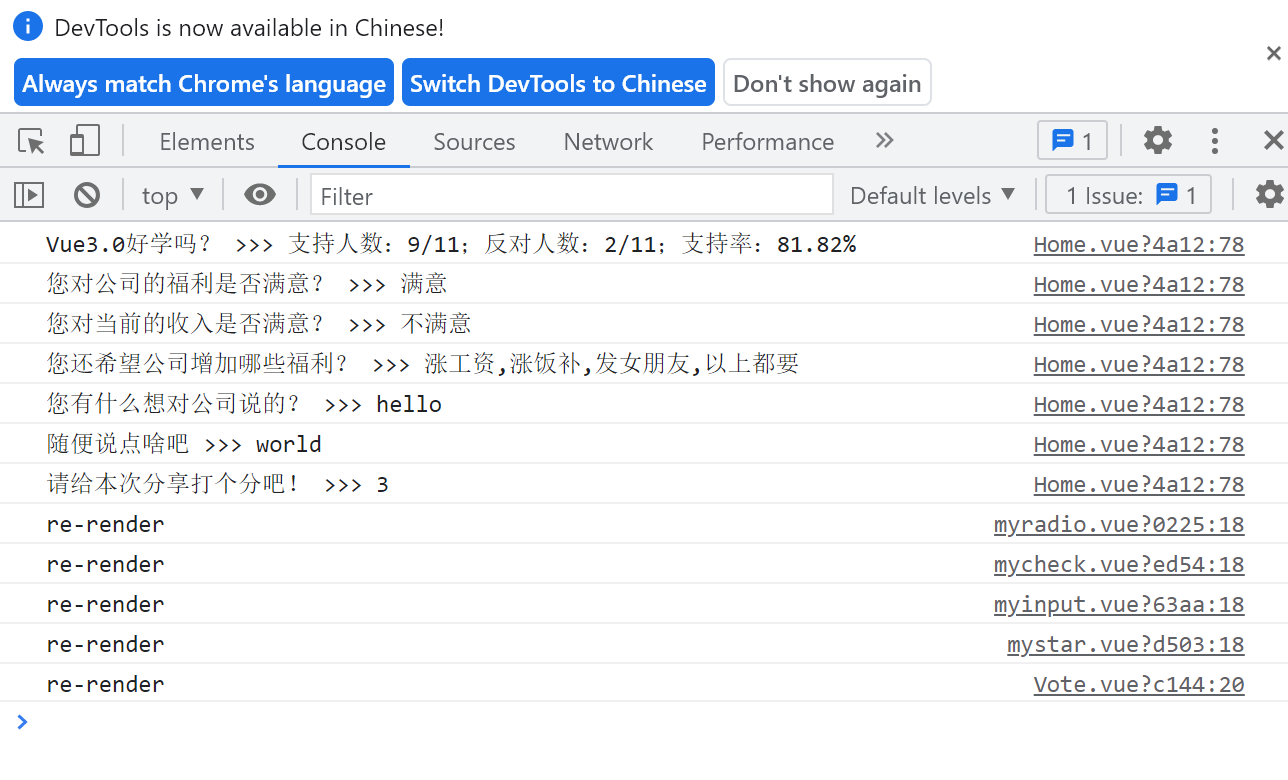This screenshot has height=780, width=1288.
Task: Click the 1 Issue button
Action: (x=1128, y=195)
